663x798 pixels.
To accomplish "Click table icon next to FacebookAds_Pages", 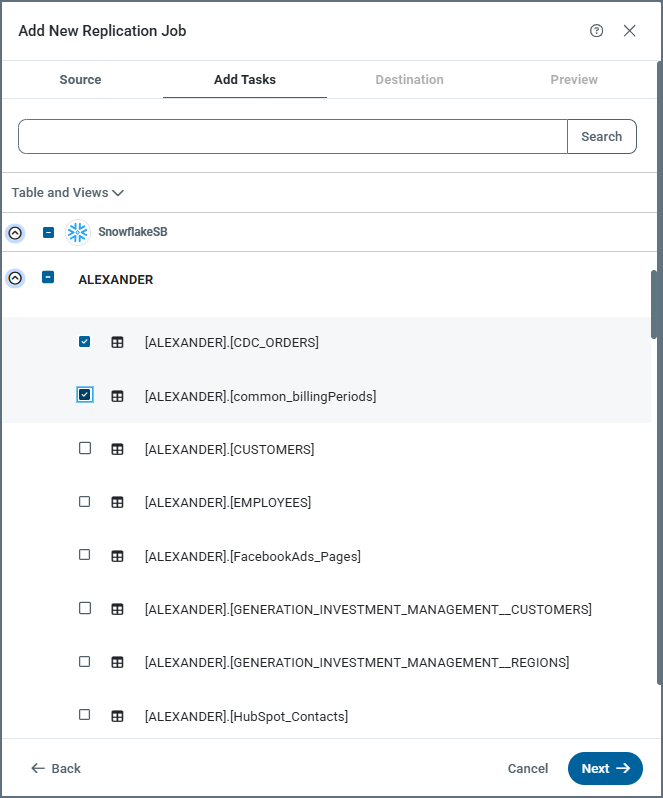I will (117, 556).
